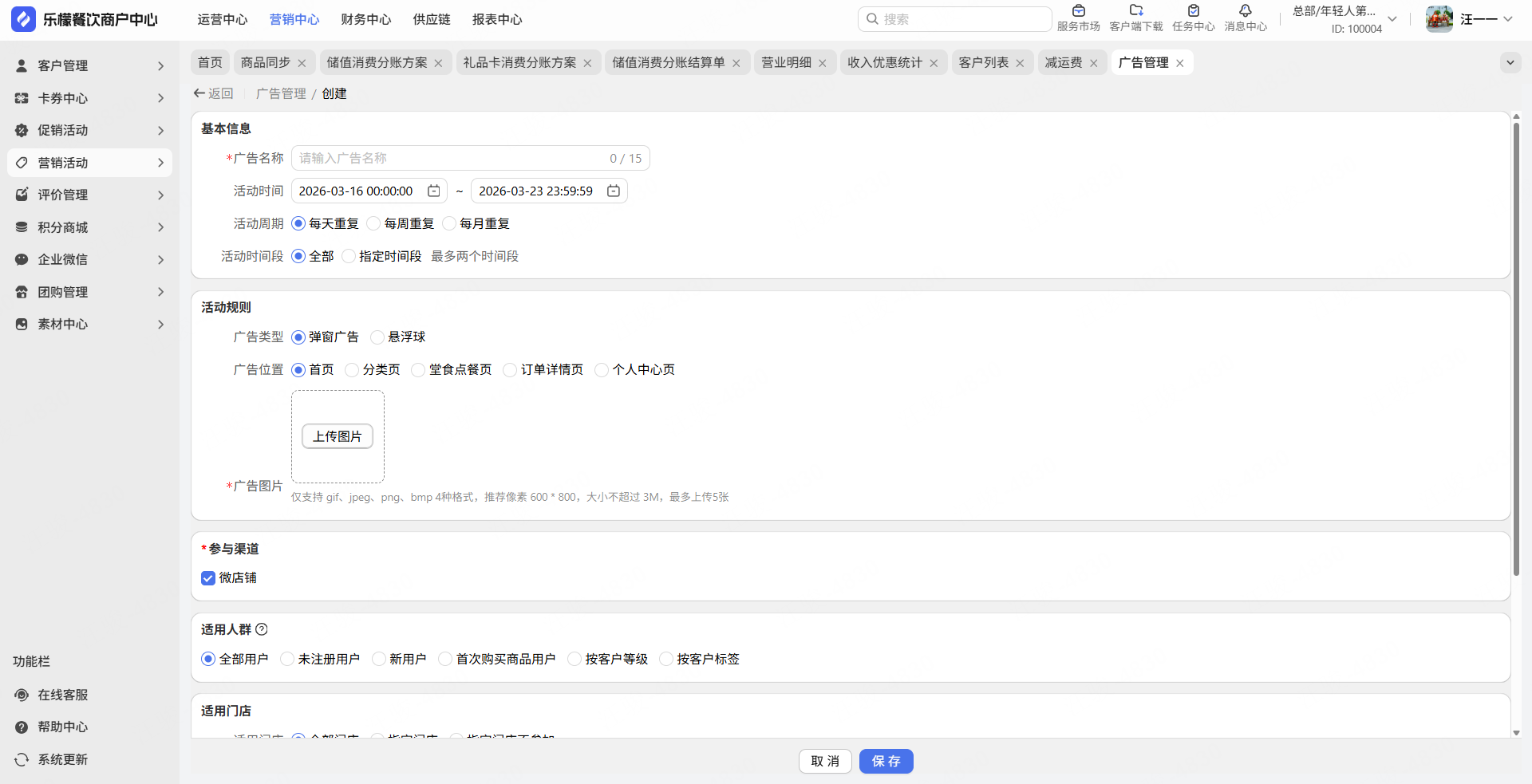Screen dimensions: 1532x784
Task: Expand the 促销活动 menu chevron
Action: (160, 130)
